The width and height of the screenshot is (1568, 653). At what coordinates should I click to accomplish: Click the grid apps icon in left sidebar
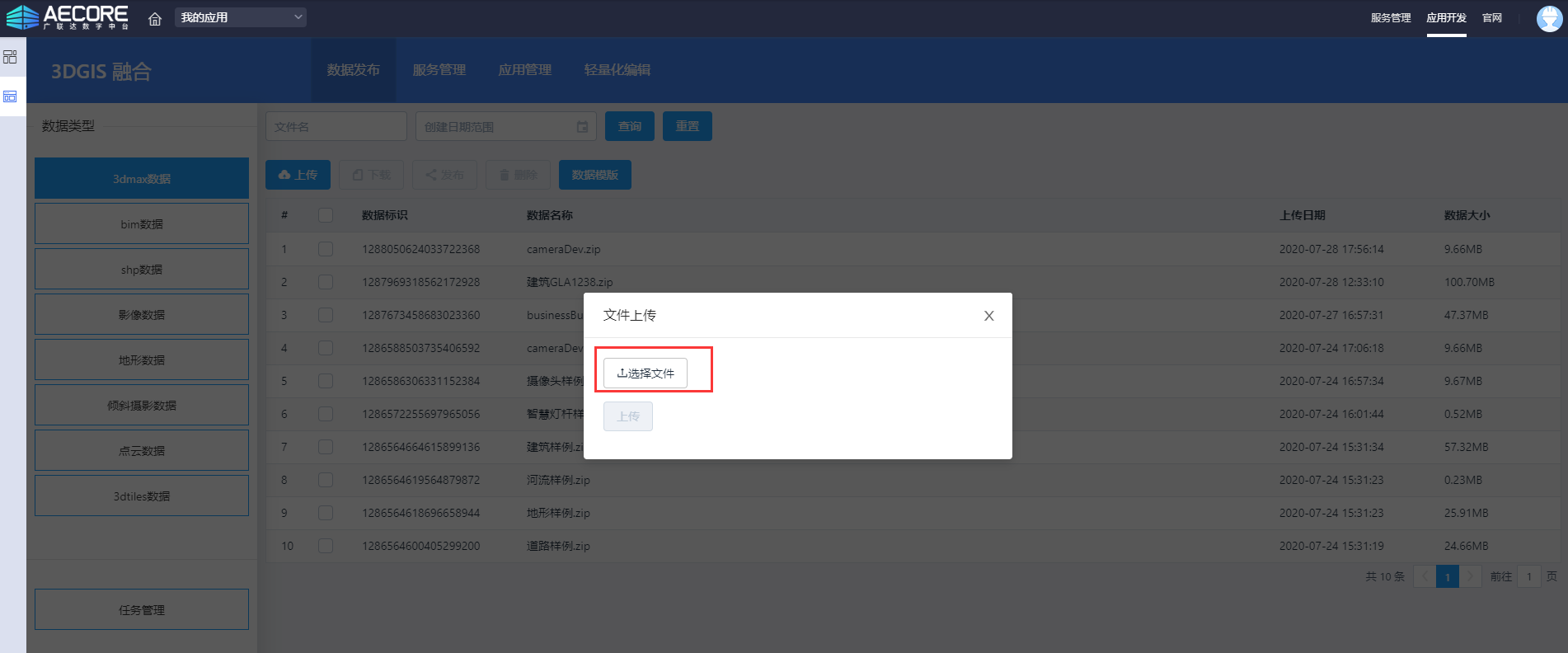[x=10, y=57]
